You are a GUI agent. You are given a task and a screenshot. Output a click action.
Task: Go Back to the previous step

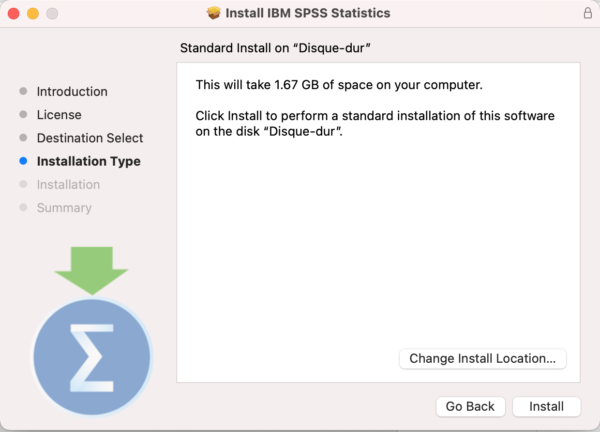[470, 406]
